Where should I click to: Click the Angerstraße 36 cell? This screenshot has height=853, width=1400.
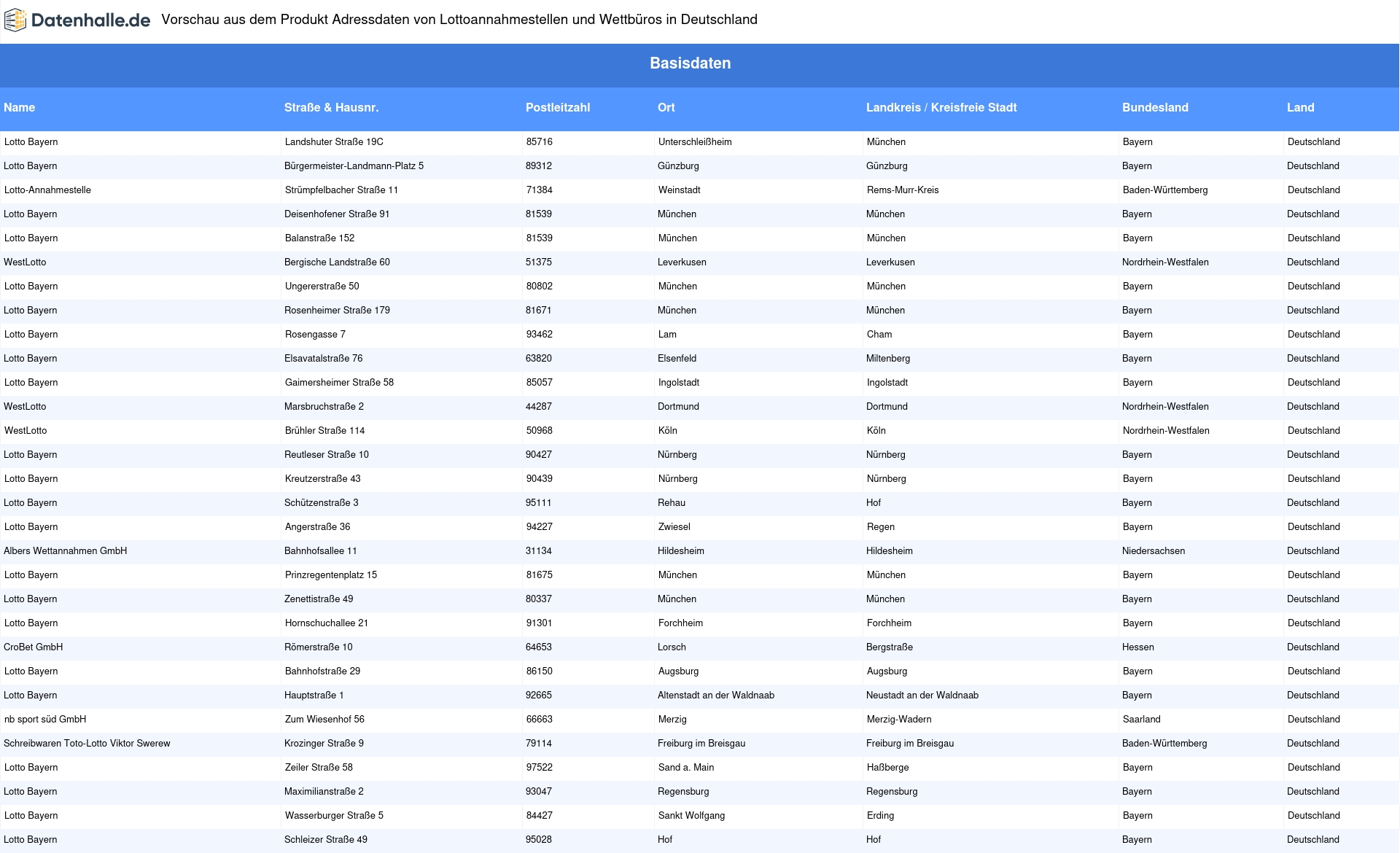(x=317, y=527)
